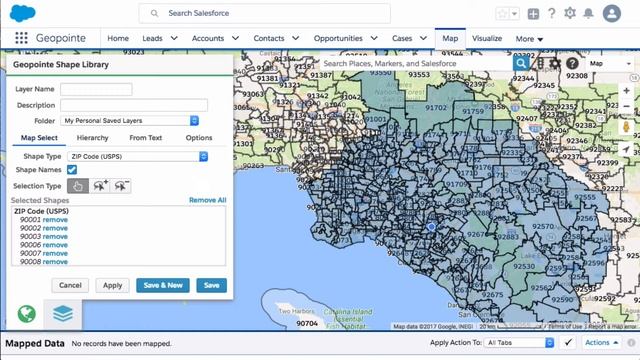Image resolution: width=640 pixels, height=360 pixels.
Task: Expand the Opportunities tab chevron
Action: click(x=374, y=38)
